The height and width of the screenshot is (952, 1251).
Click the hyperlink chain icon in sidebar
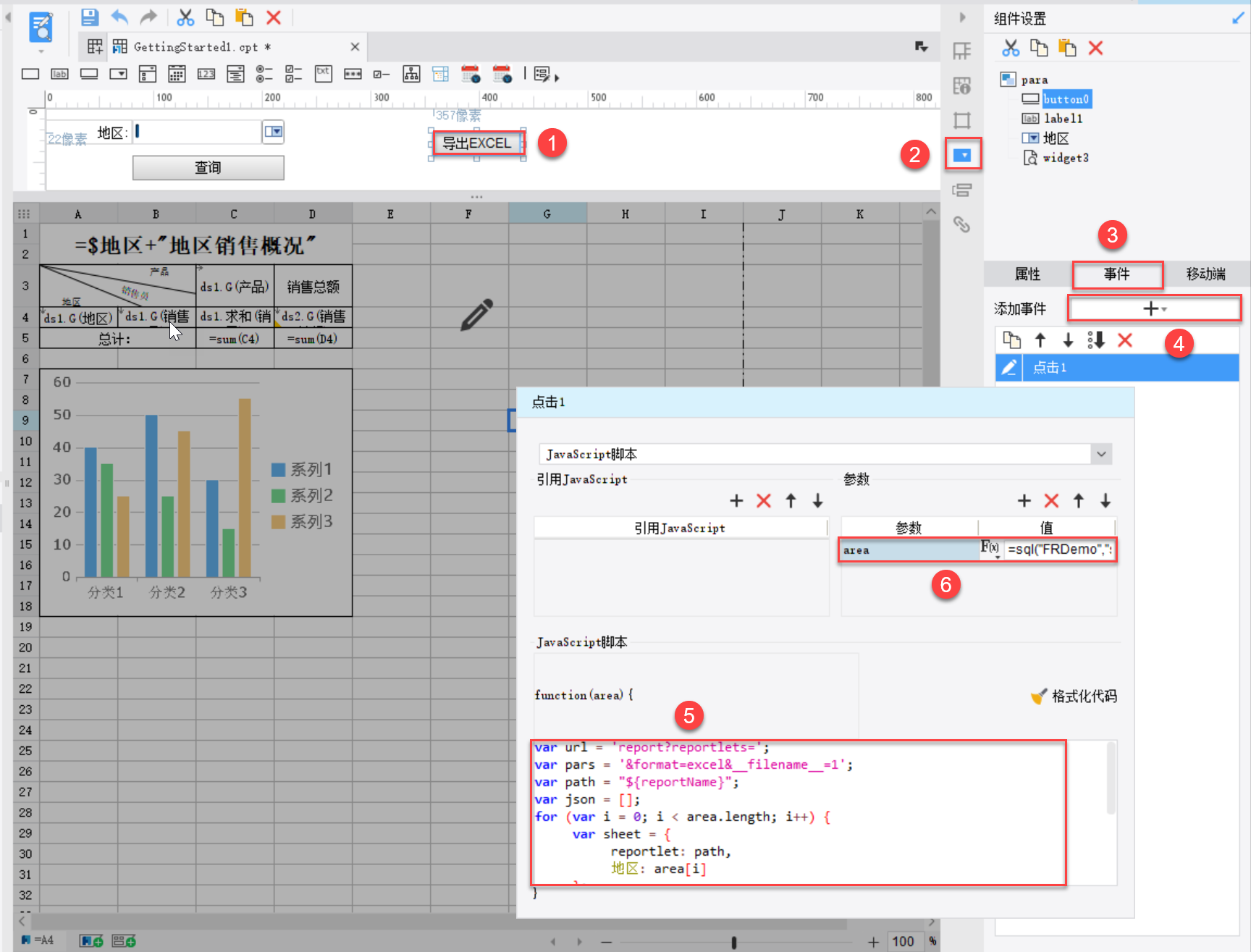click(961, 224)
